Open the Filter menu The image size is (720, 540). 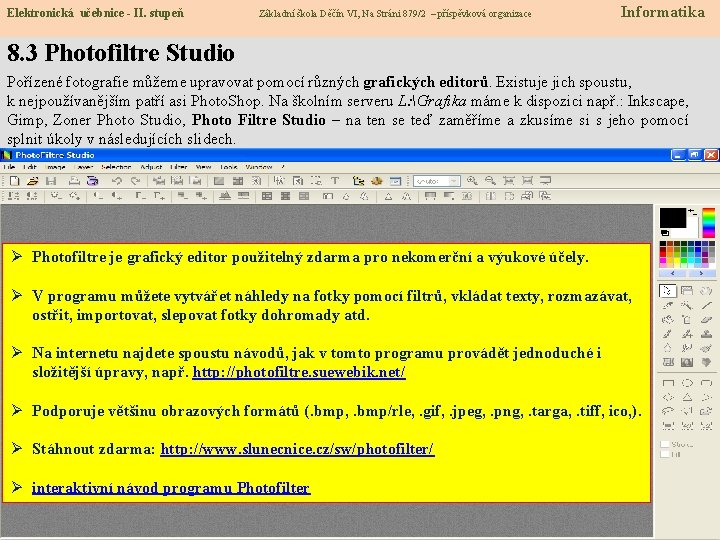click(x=179, y=167)
